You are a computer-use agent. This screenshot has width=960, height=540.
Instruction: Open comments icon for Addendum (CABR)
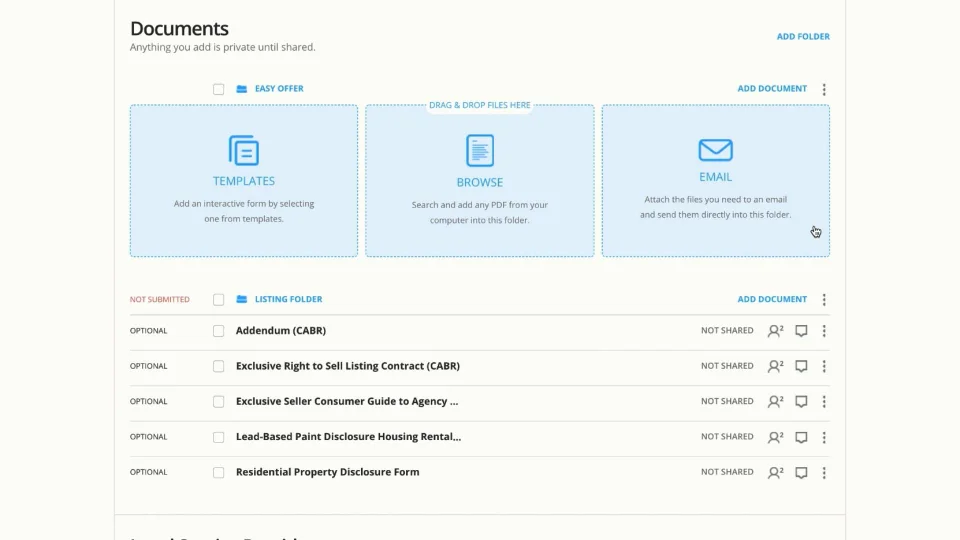801,331
